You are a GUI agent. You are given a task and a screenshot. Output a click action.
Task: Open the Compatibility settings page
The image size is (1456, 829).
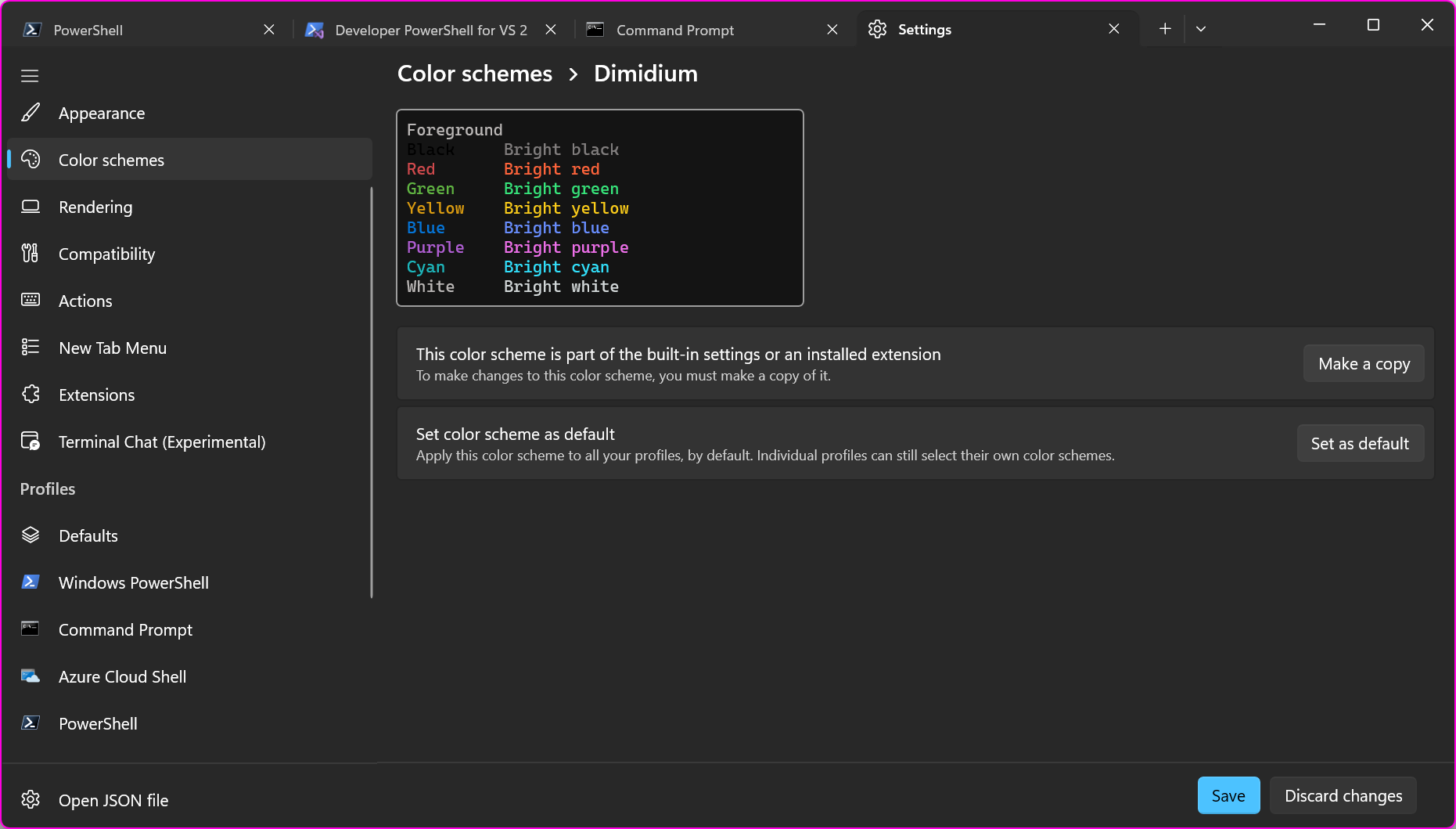click(x=189, y=254)
